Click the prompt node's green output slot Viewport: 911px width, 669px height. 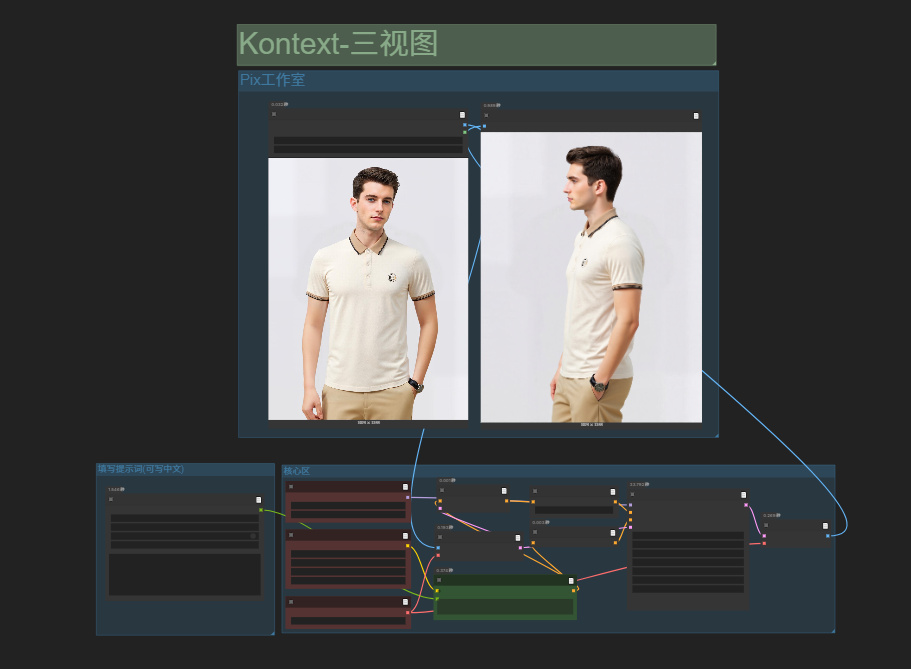coord(261,510)
